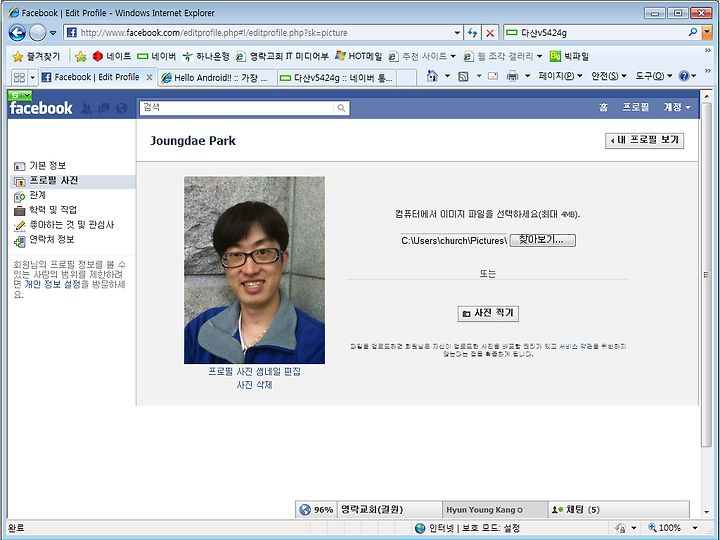Click the Print toolbar icon

(x=512, y=76)
